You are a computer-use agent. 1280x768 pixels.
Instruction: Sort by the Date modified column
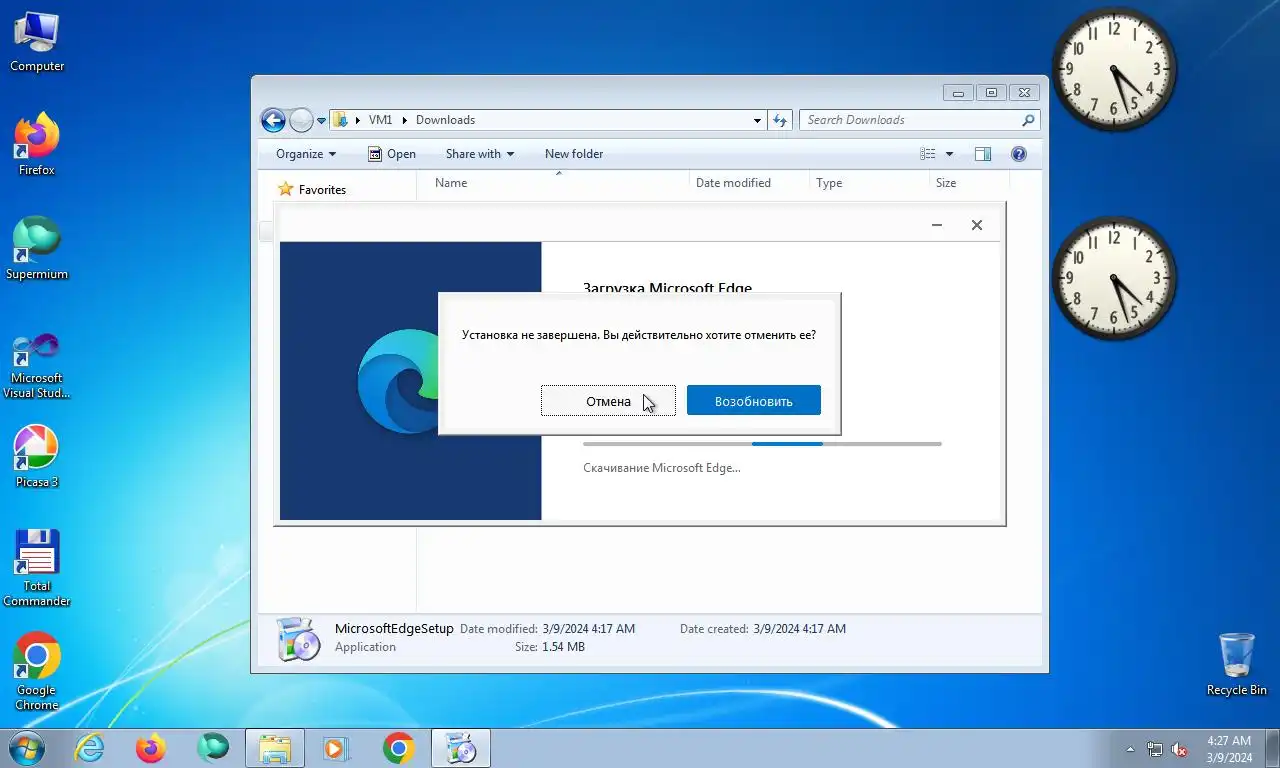click(x=749, y=183)
